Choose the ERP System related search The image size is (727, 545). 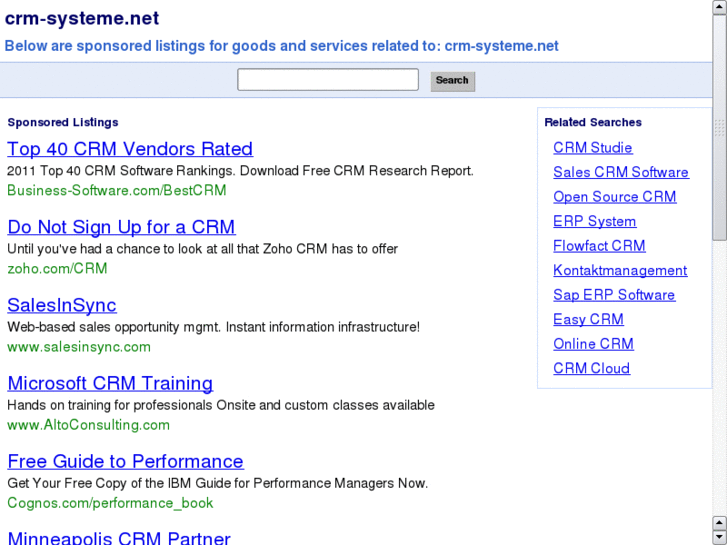tap(594, 221)
